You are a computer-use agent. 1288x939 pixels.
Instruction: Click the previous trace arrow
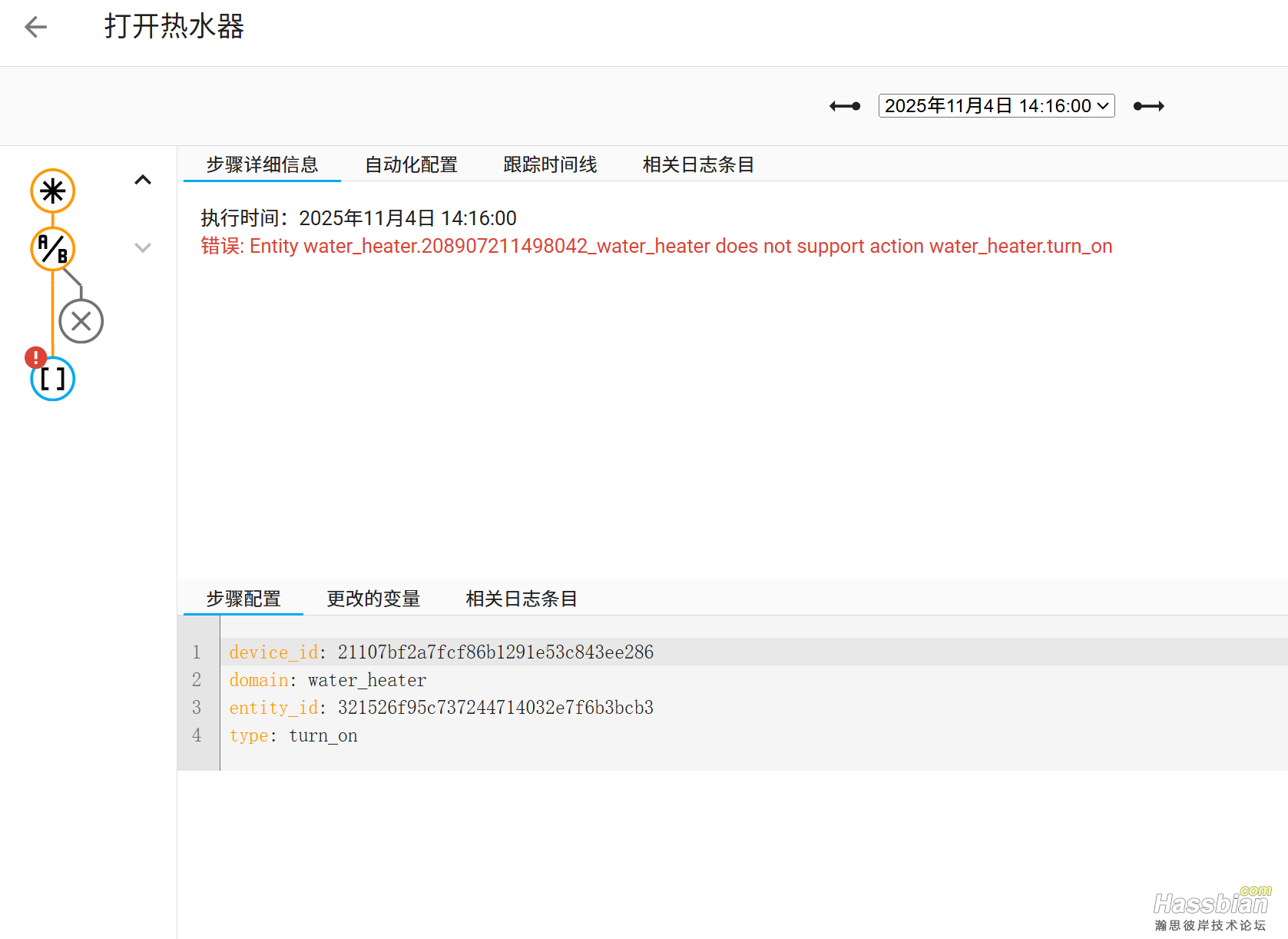843,105
